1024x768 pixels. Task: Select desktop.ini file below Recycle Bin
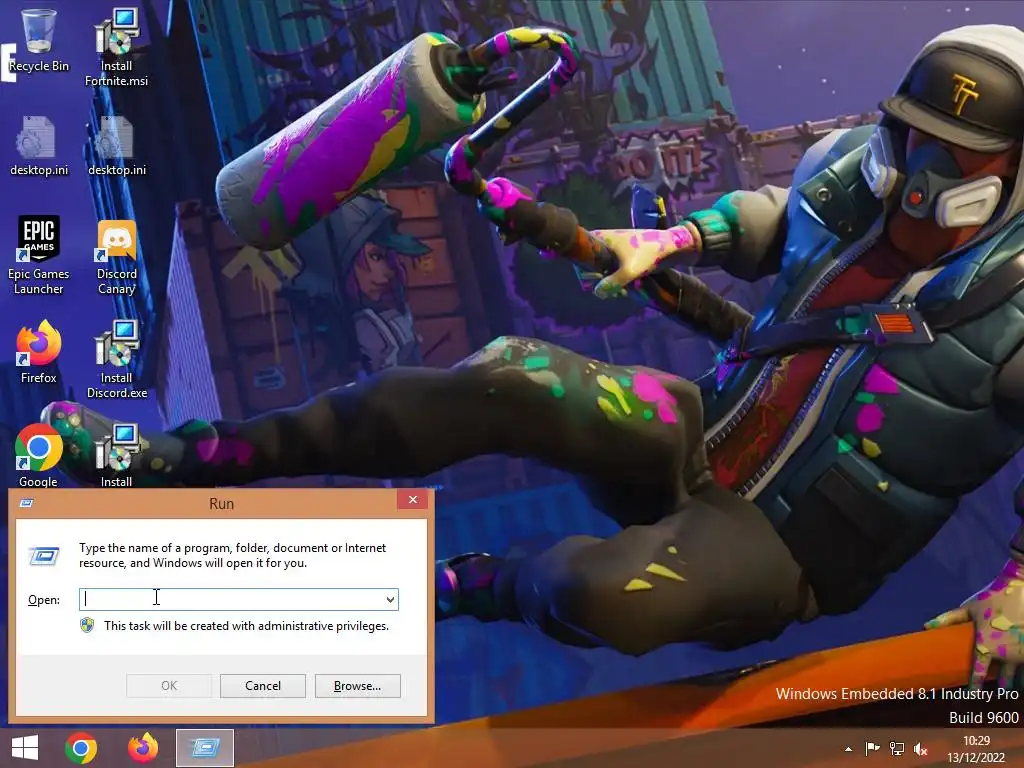[x=39, y=146]
